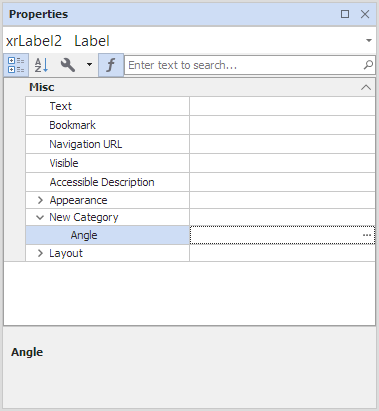Collapse the Misc category chevron
379x411 pixels.
coord(366,87)
